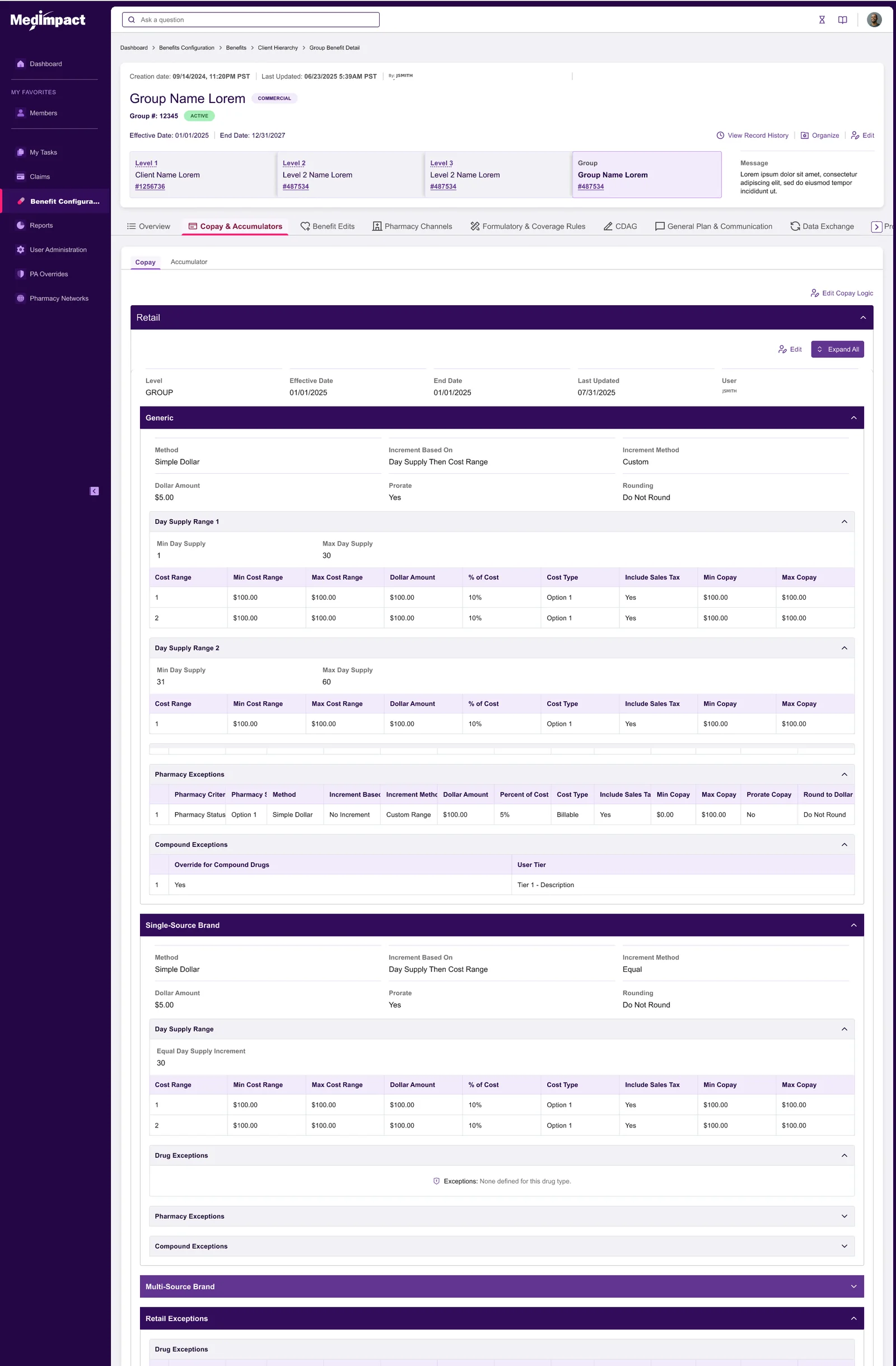
Task: Collapse the Retail Exceptions section
Action: click(853, 1318)
